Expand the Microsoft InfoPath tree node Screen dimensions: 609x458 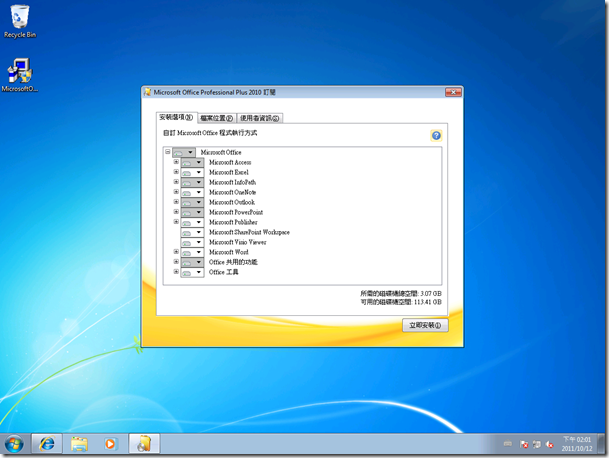[x=176, y=182]
